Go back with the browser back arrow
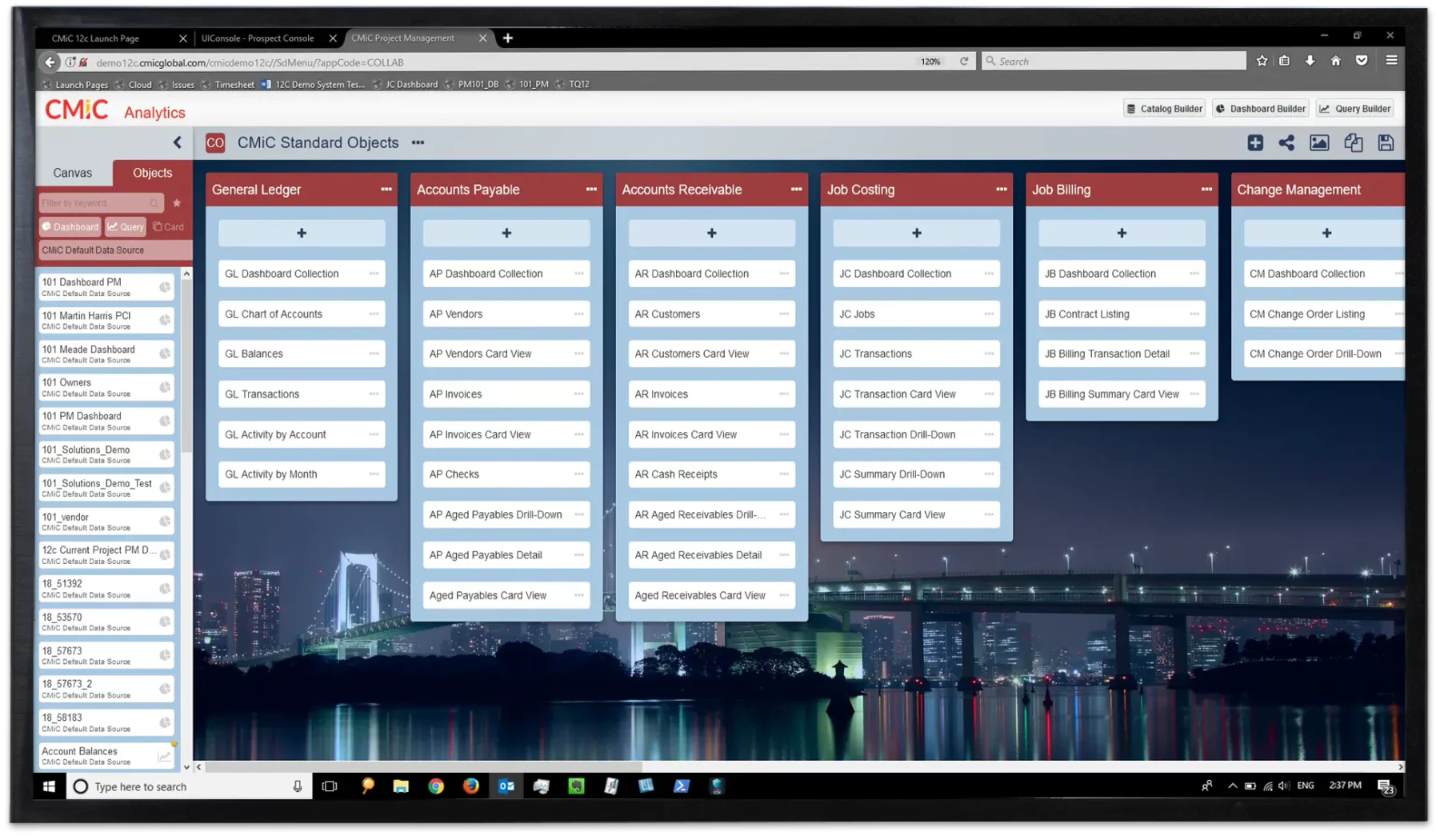Screen dimensions: 1440x840 (x=50, y=62)
